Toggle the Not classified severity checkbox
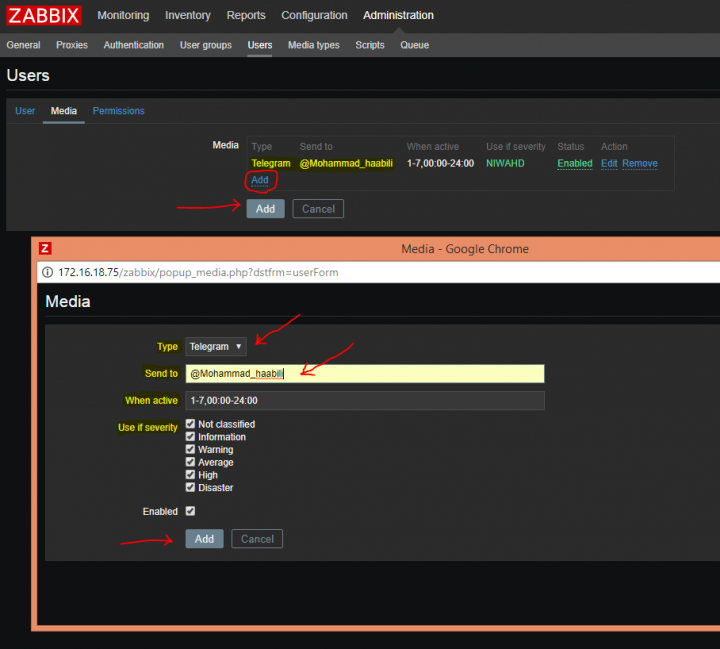 pyautogui.click(x=190, y=423)
